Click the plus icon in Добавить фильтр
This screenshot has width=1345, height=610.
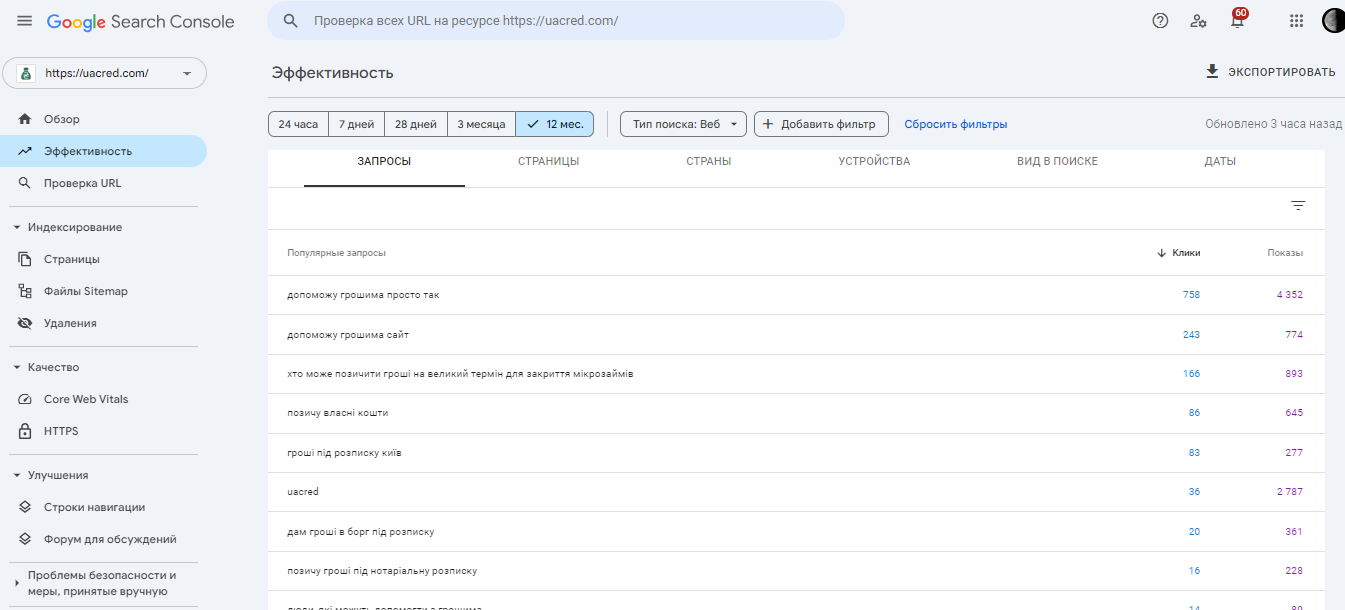tap(768, 124)
